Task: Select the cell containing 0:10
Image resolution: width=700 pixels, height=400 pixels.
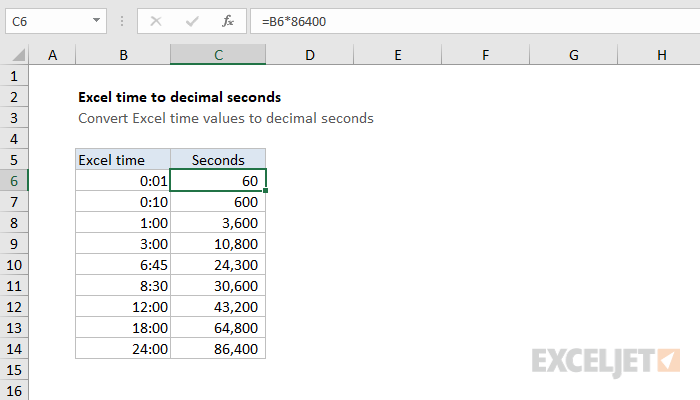Action: 123,202
